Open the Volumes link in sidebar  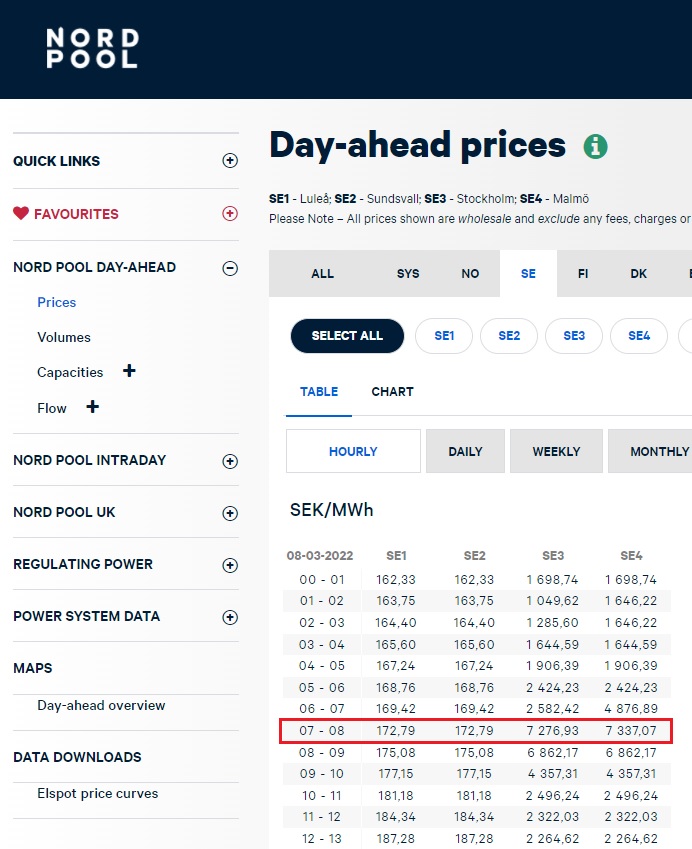64,337
